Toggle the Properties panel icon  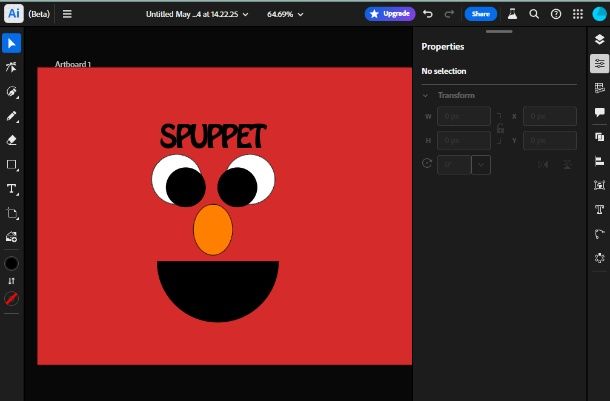click(599, 63)
